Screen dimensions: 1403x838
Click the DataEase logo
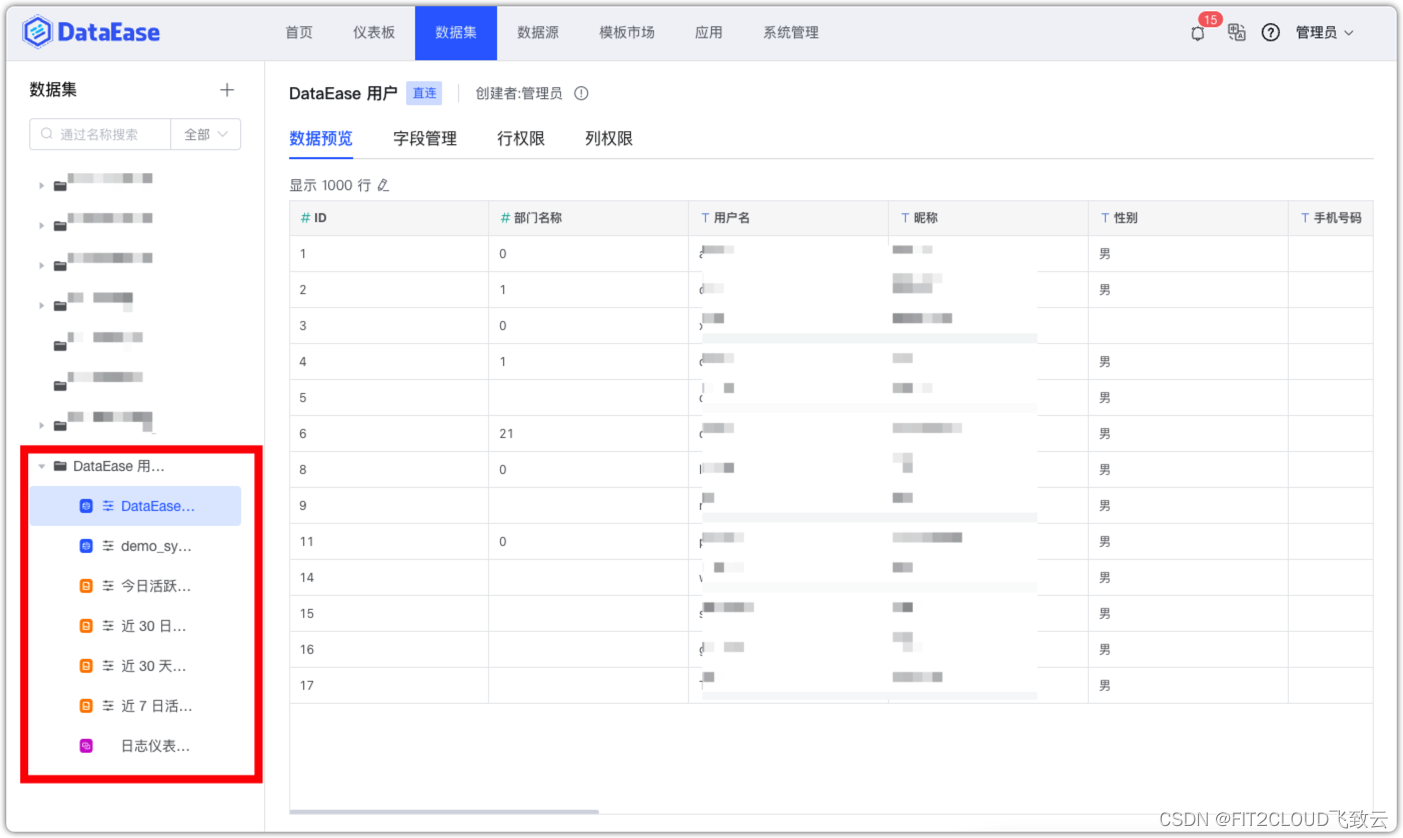pyautogui.click(x=91, y=33)
